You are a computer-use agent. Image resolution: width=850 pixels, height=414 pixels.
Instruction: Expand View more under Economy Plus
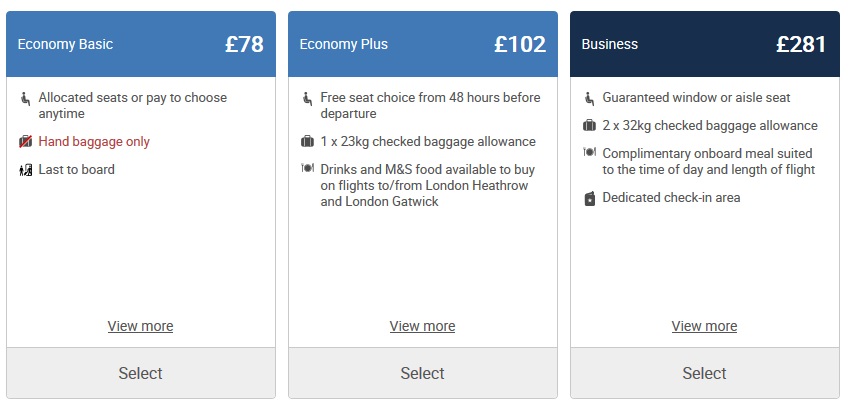pyautogui.click(x=422, y=326)
